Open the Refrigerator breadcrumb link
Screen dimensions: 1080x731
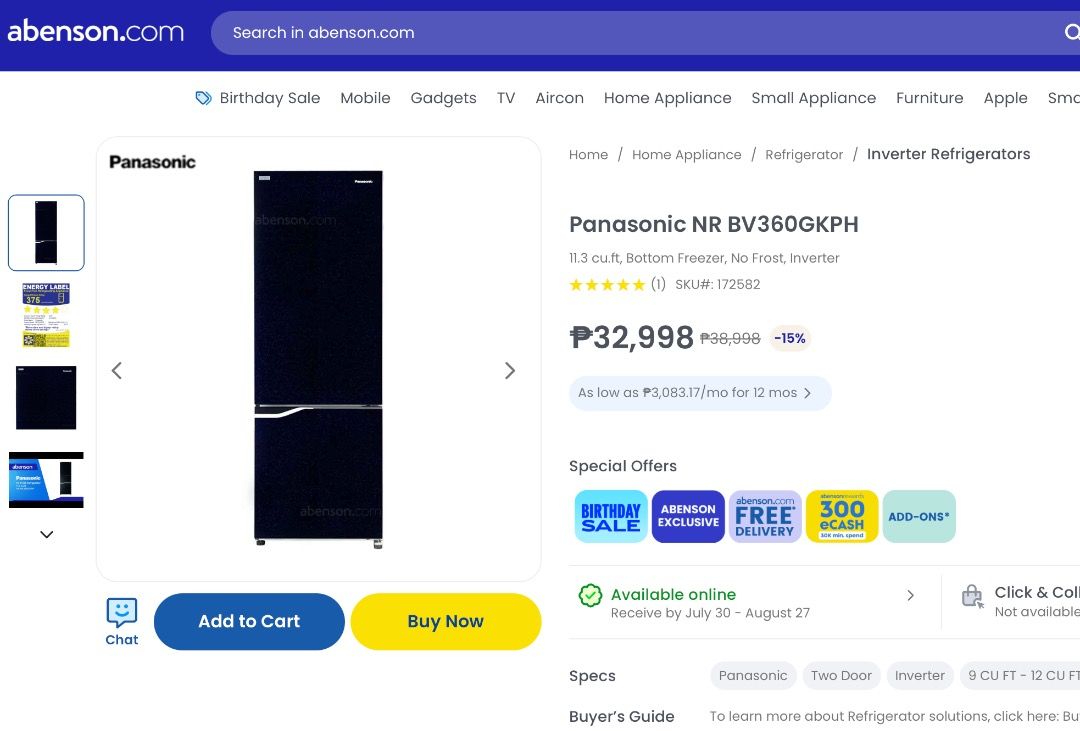[x=804, y=154]
